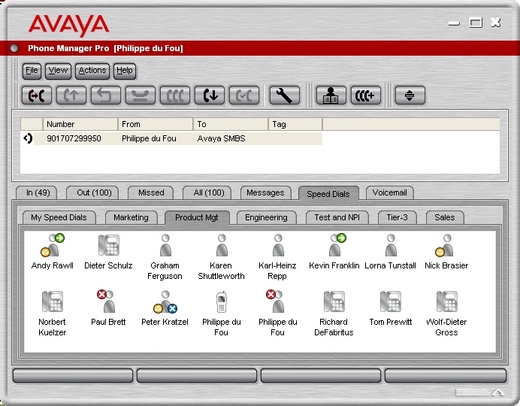Select Philippe du Fou mobile phone icon
Viewport: 520px width, 406px height.
click(x=221, y=302)
